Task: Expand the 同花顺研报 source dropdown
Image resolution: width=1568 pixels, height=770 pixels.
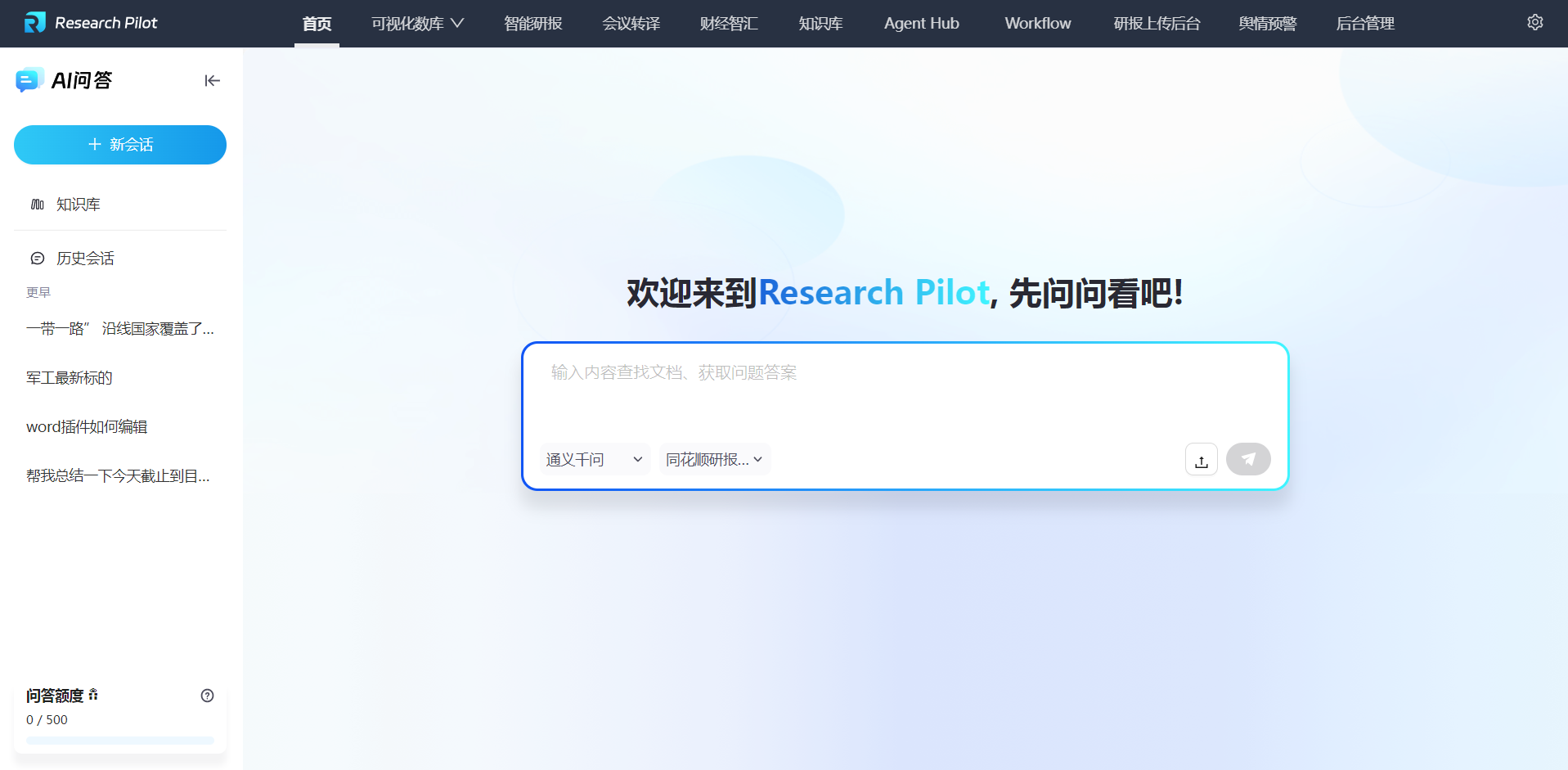Action: coord(714,460)
